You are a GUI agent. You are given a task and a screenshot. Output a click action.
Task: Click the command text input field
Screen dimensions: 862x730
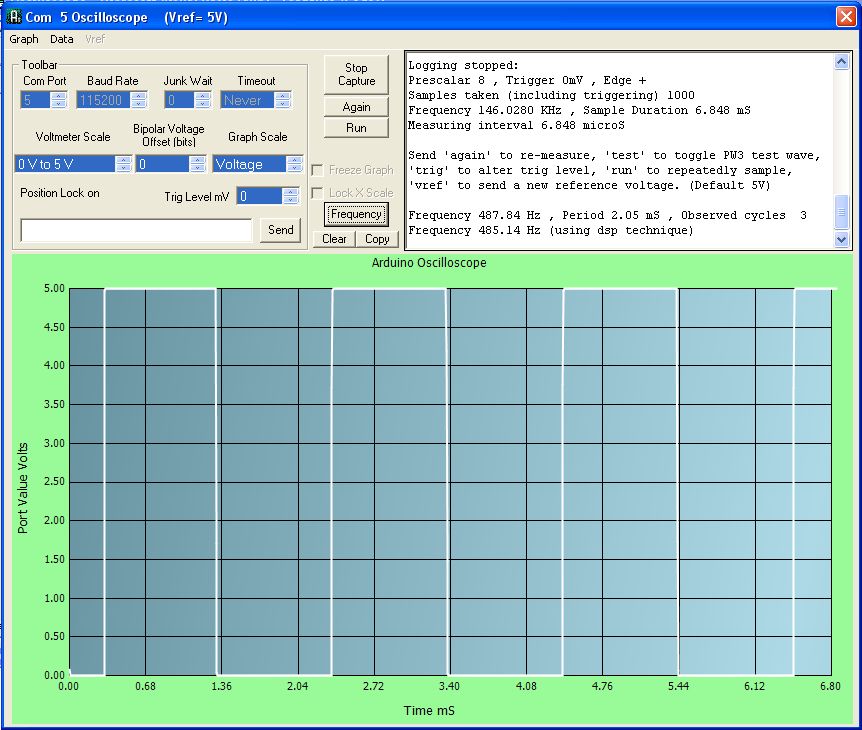click(136, 230)
